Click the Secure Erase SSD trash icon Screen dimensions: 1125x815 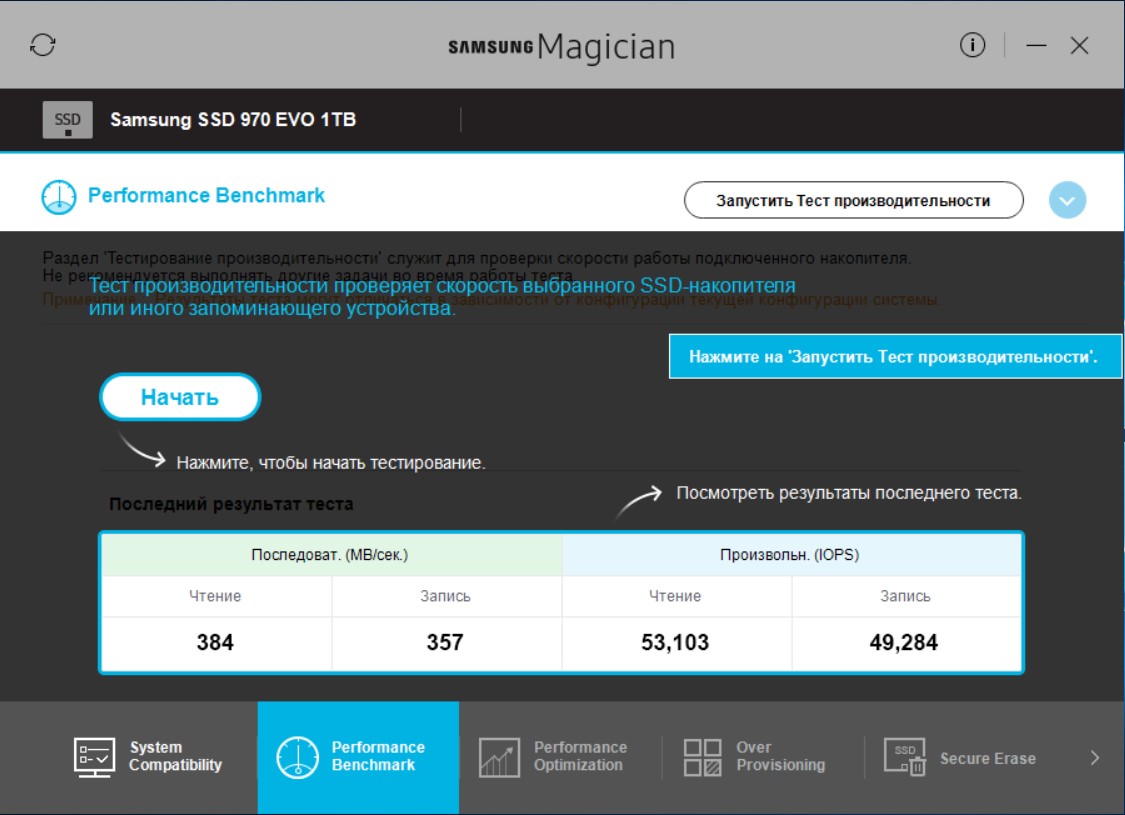[905, 758]
